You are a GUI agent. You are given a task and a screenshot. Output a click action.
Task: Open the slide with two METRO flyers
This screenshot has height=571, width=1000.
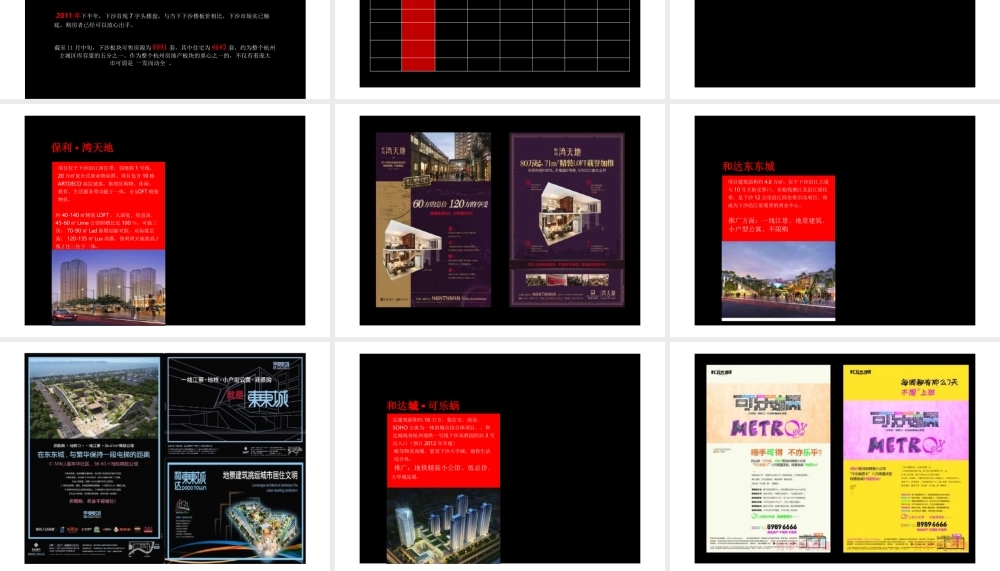835,458
